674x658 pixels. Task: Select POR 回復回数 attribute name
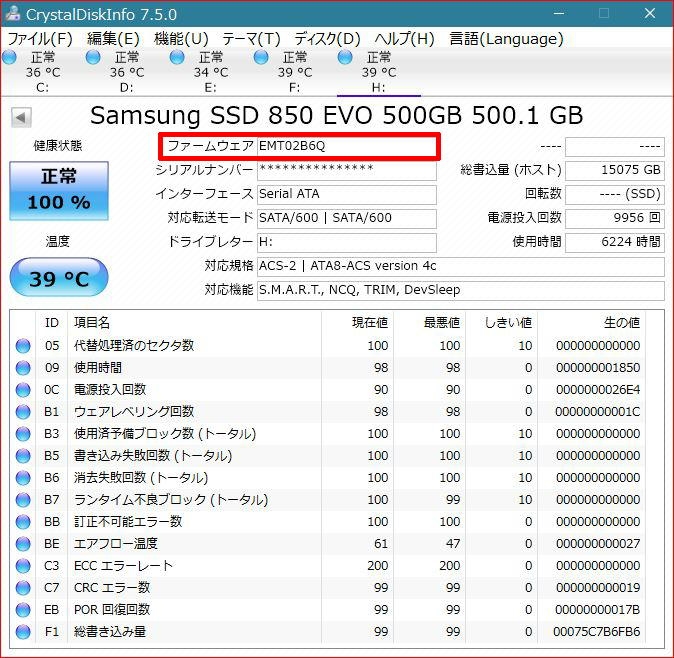click(x=112, y=609)
